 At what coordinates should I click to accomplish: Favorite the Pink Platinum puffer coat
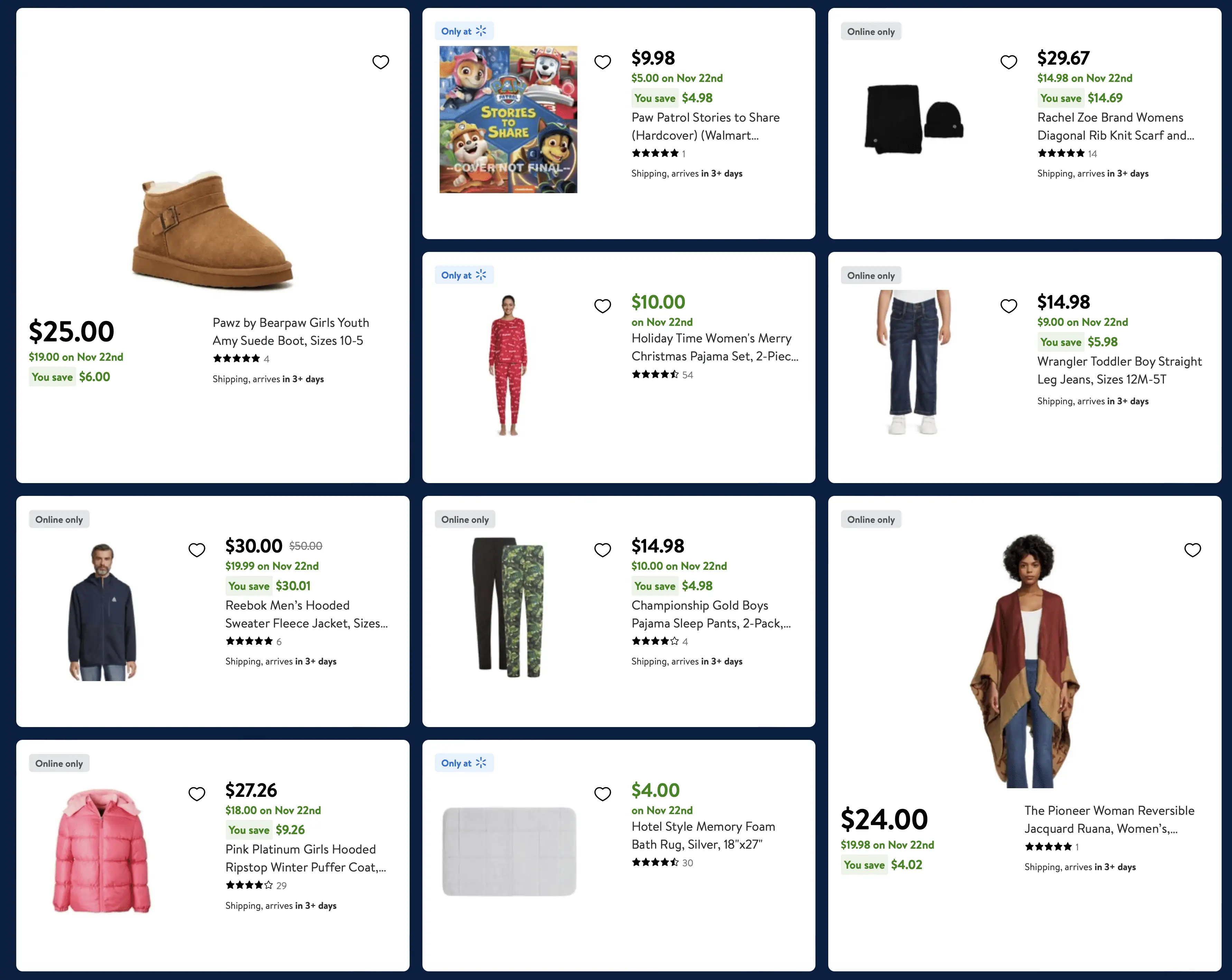point(197,793)
